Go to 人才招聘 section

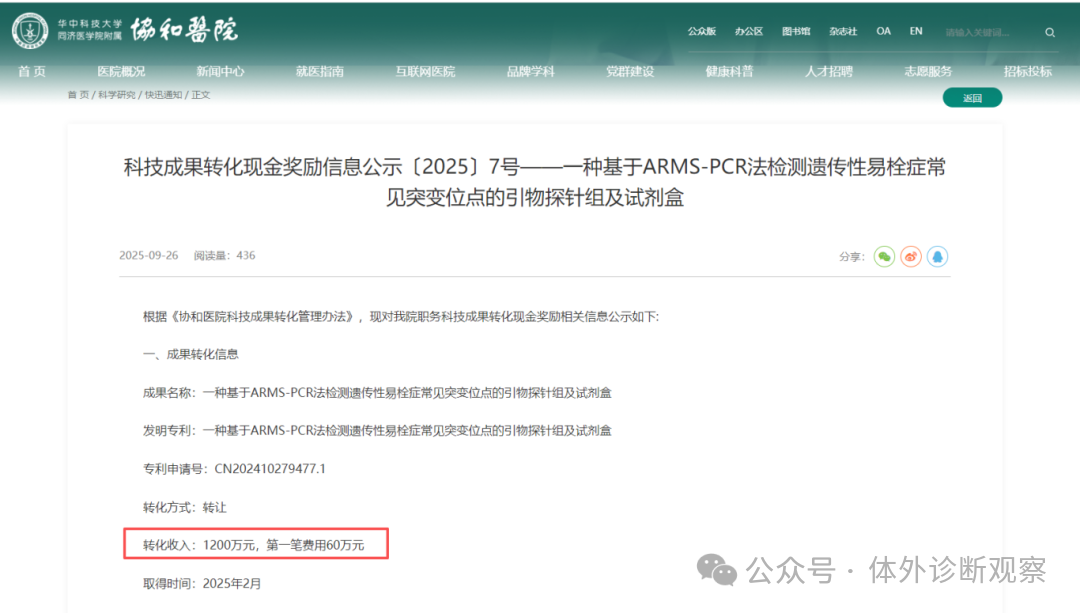(x=829, y=72)
